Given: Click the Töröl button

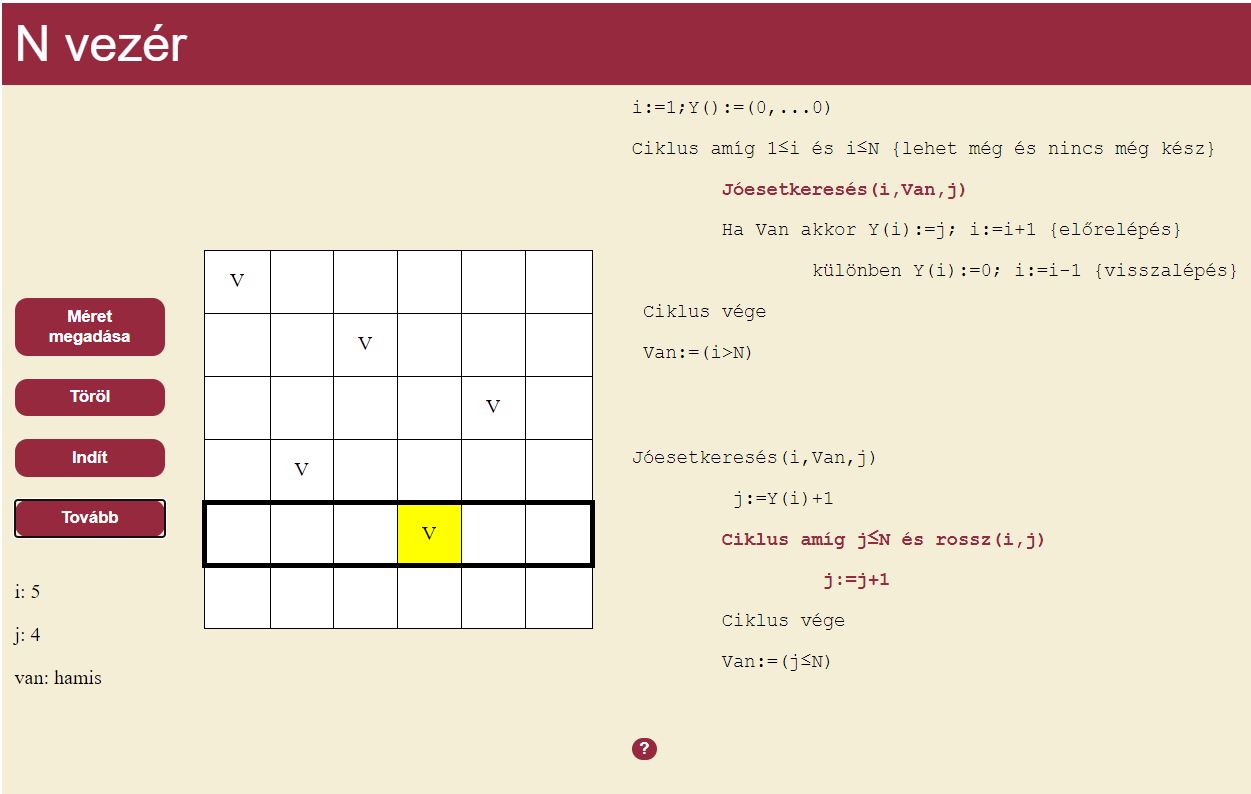Looking at the screenshot, I should click(x=90, y=397).
